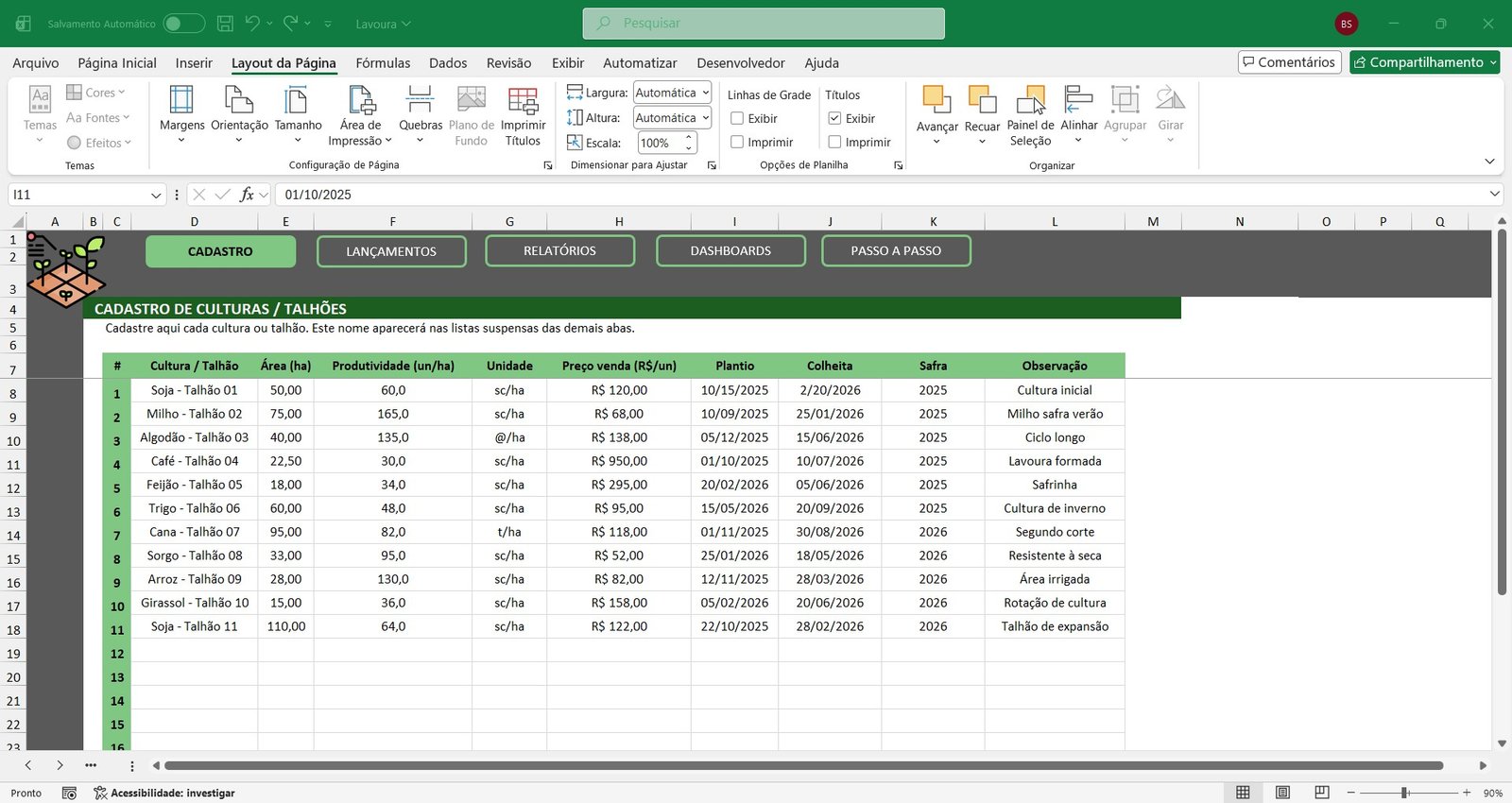1512x803 pixels.
Task: Switch to the Desenvolvedor tab
Action: coord(741,62)
